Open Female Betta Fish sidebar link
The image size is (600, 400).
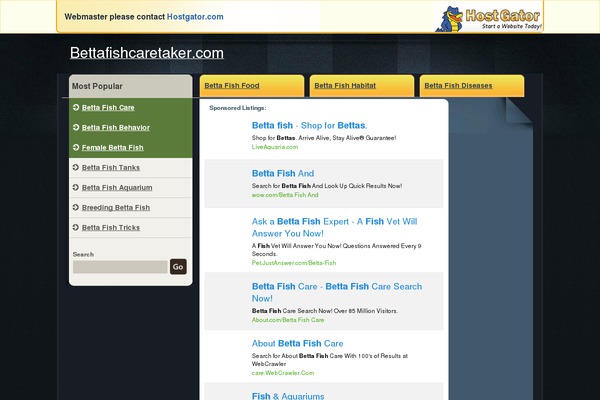tap(113, 147)
